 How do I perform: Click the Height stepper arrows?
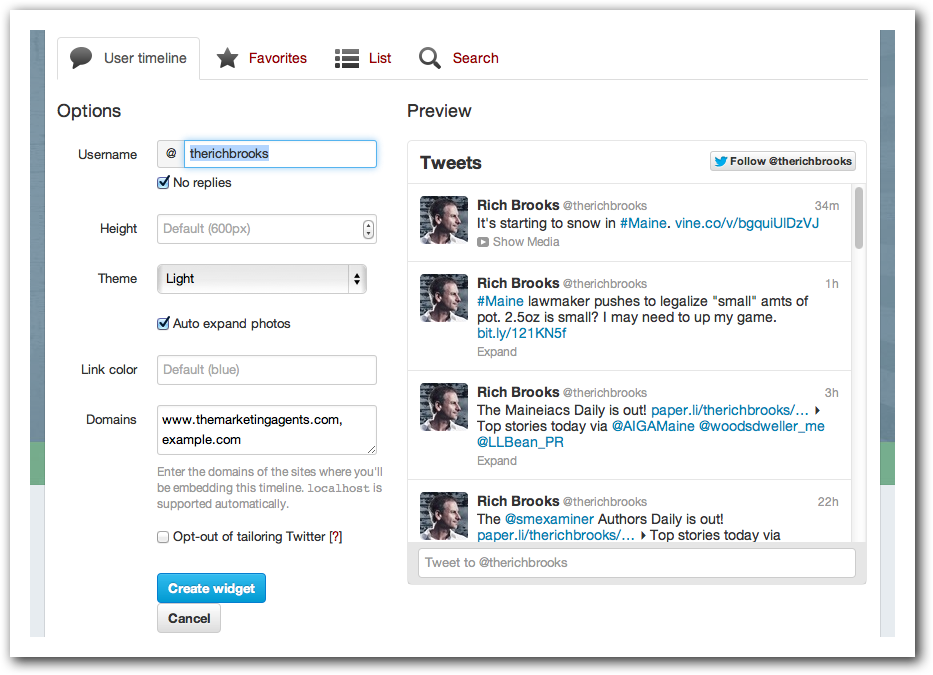368,229
